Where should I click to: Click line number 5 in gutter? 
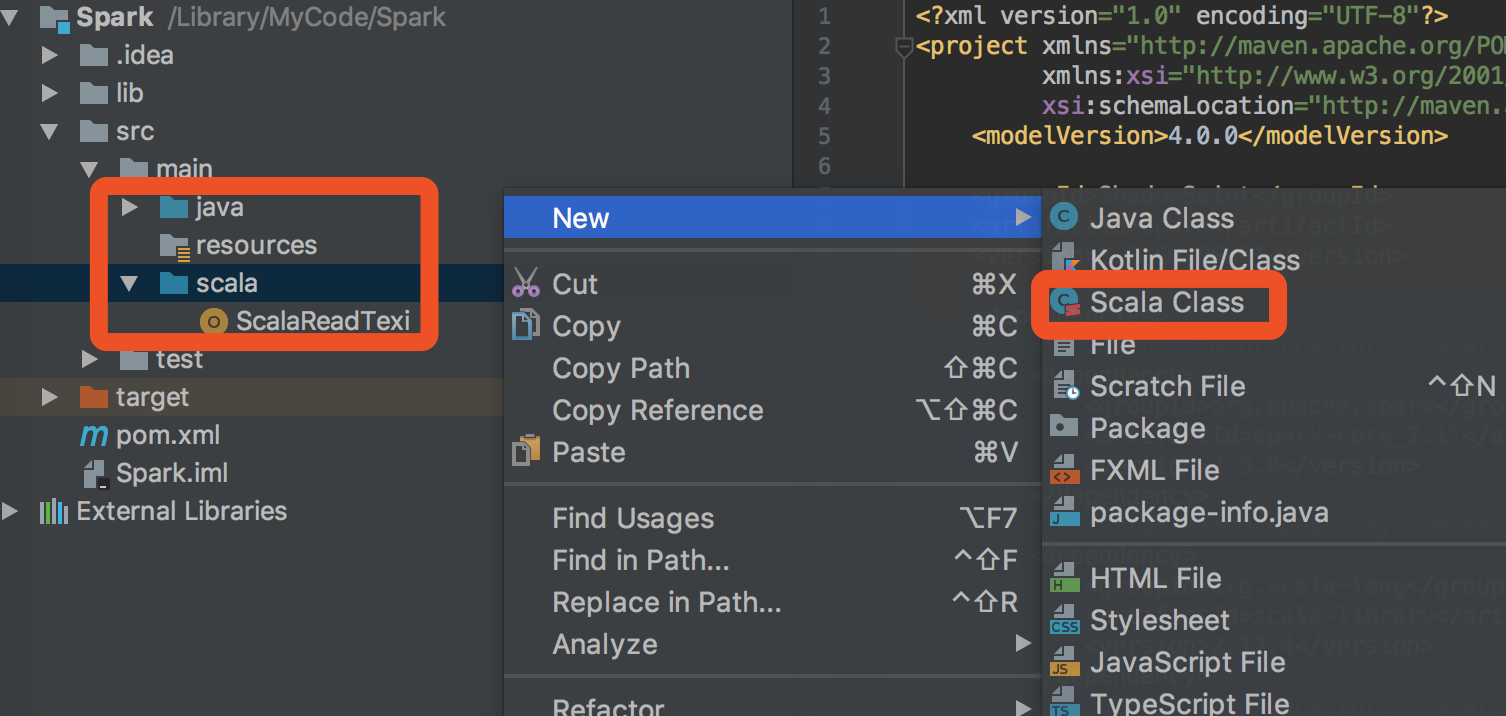pos(824,135)
